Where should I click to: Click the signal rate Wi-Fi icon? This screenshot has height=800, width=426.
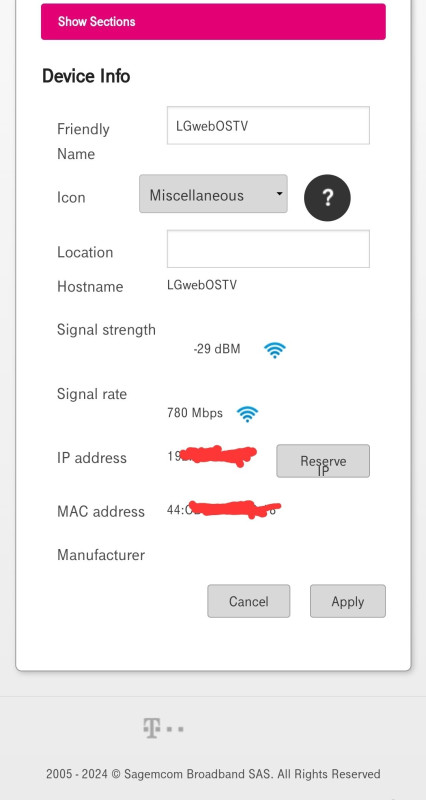point(247,414)
